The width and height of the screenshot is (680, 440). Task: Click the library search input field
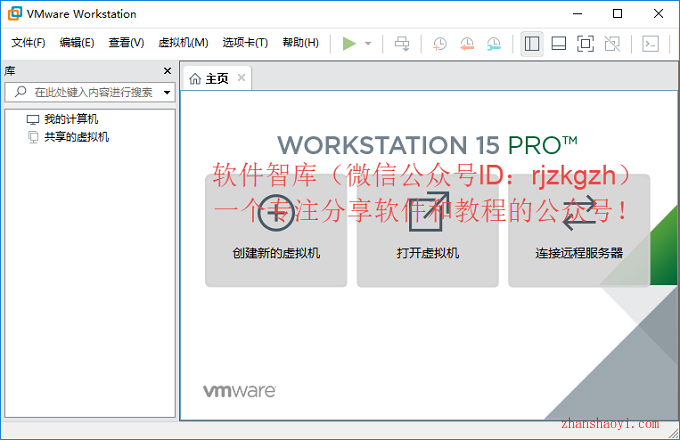[x=90, y=92]
